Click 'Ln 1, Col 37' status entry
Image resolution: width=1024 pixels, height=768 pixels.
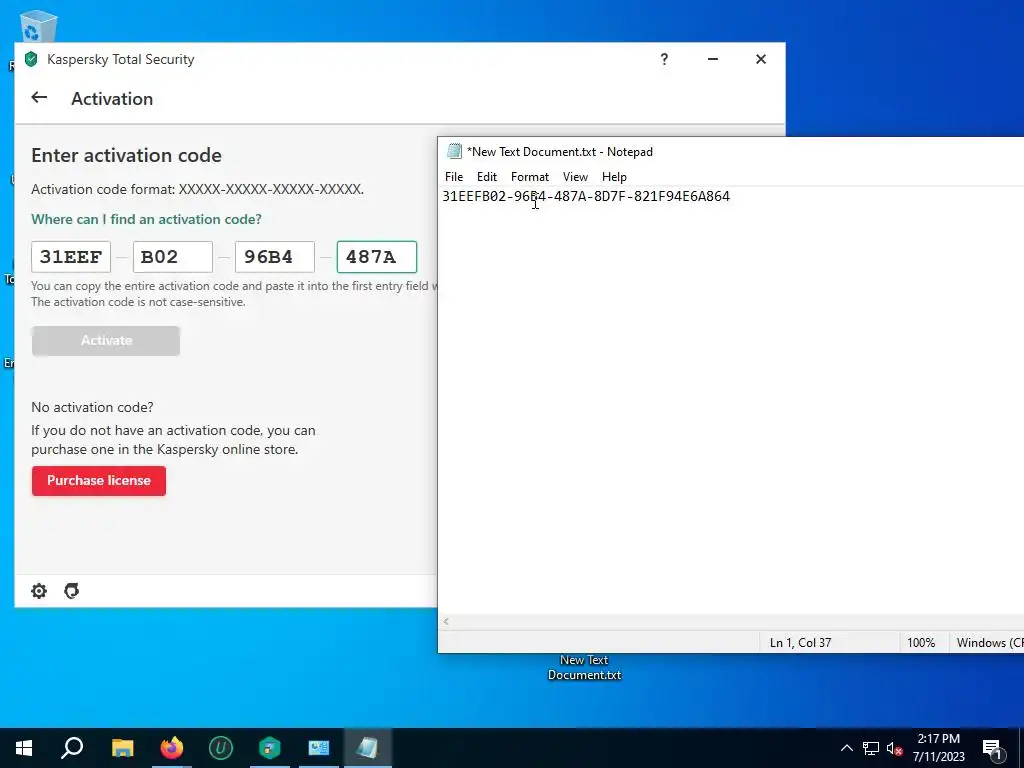point(800,643)
